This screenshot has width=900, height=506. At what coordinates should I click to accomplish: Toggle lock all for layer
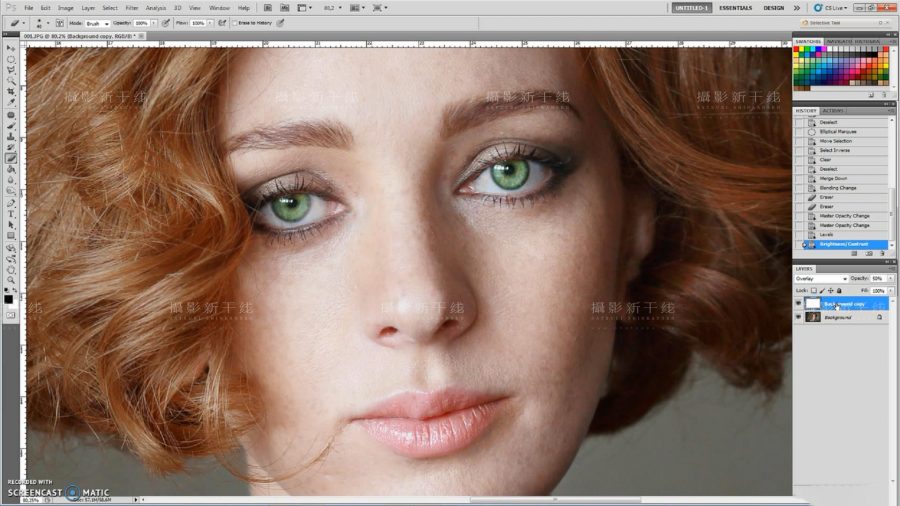tap(839, 291)
